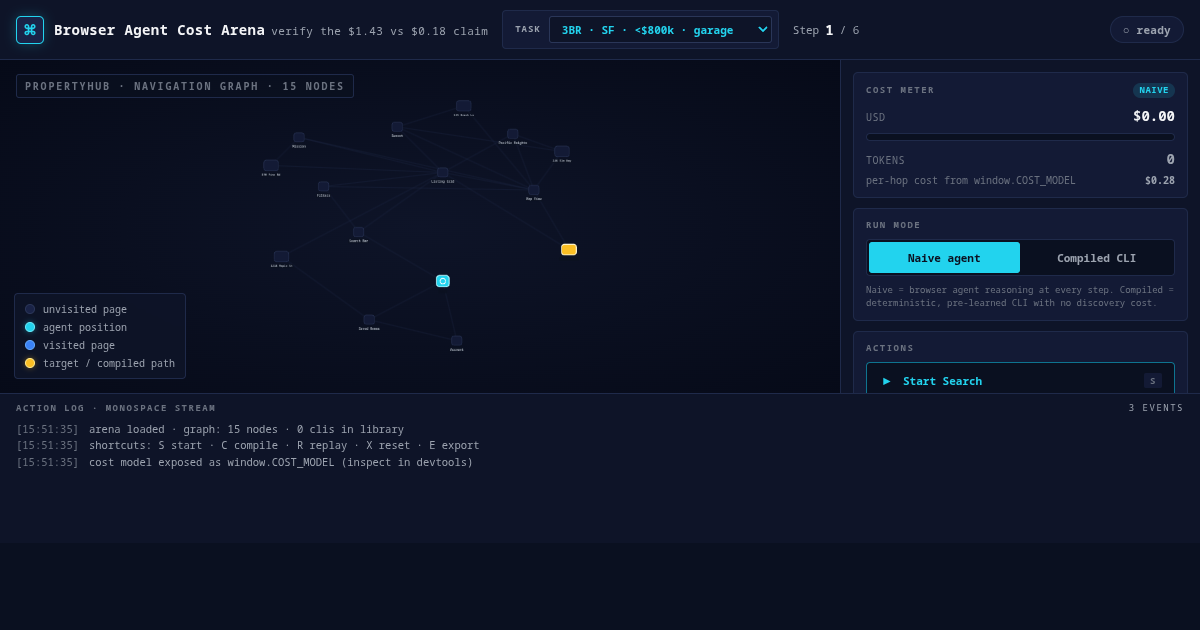The width and height of the screenshot is (1200, 630).
Task: Click the 'shortcuts' log entry
Action: [x=284, y=445]
